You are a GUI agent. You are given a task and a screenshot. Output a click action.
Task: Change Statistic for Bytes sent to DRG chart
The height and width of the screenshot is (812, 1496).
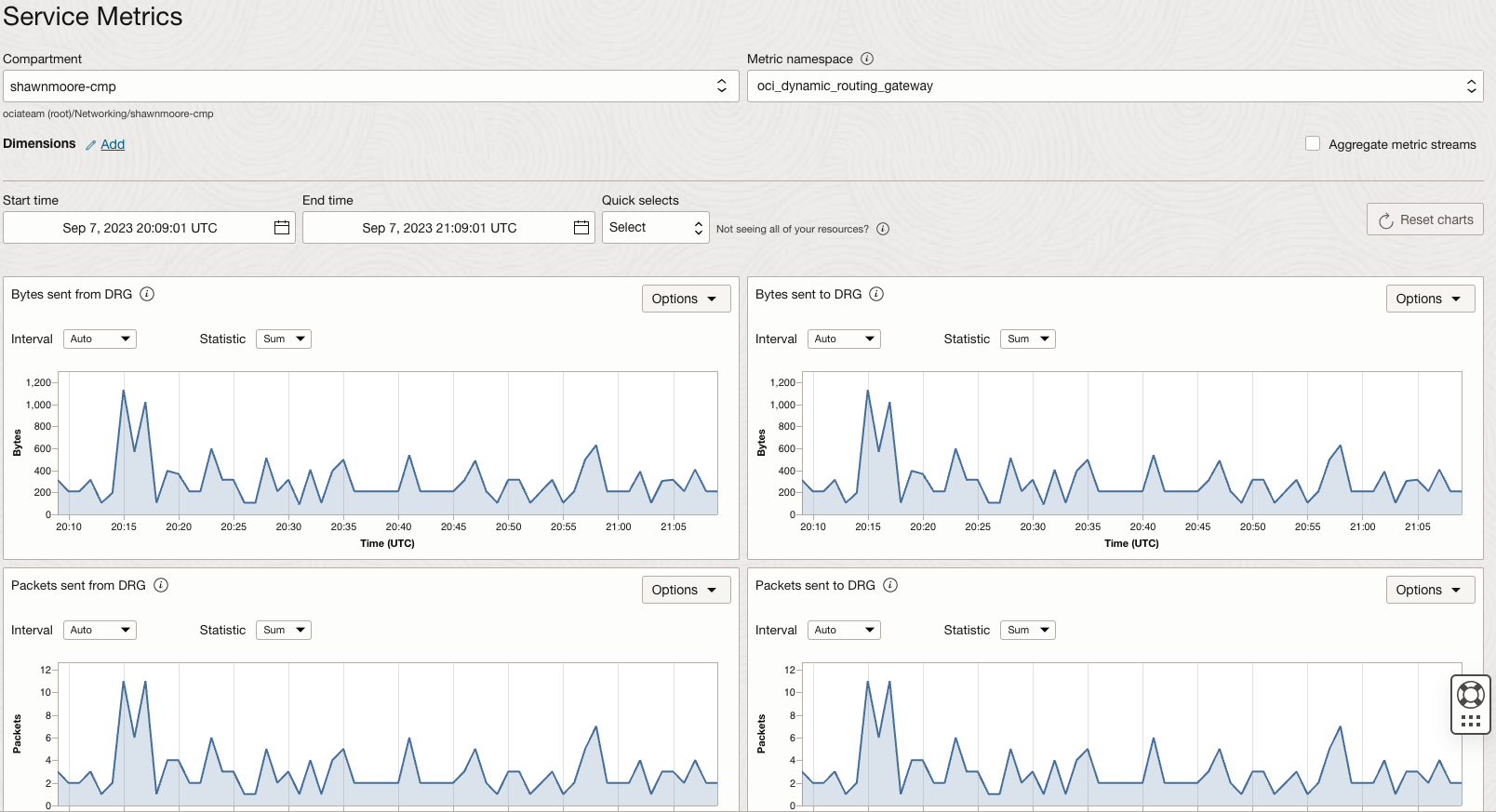click(1027, 339)
